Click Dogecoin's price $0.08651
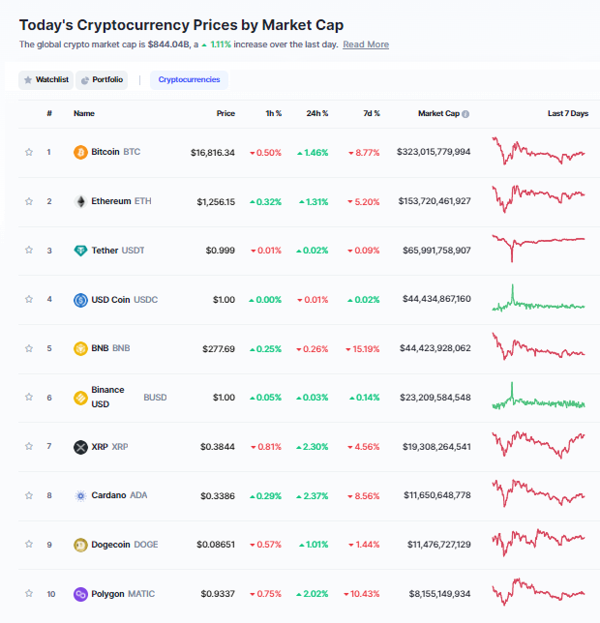 [216, 545]
